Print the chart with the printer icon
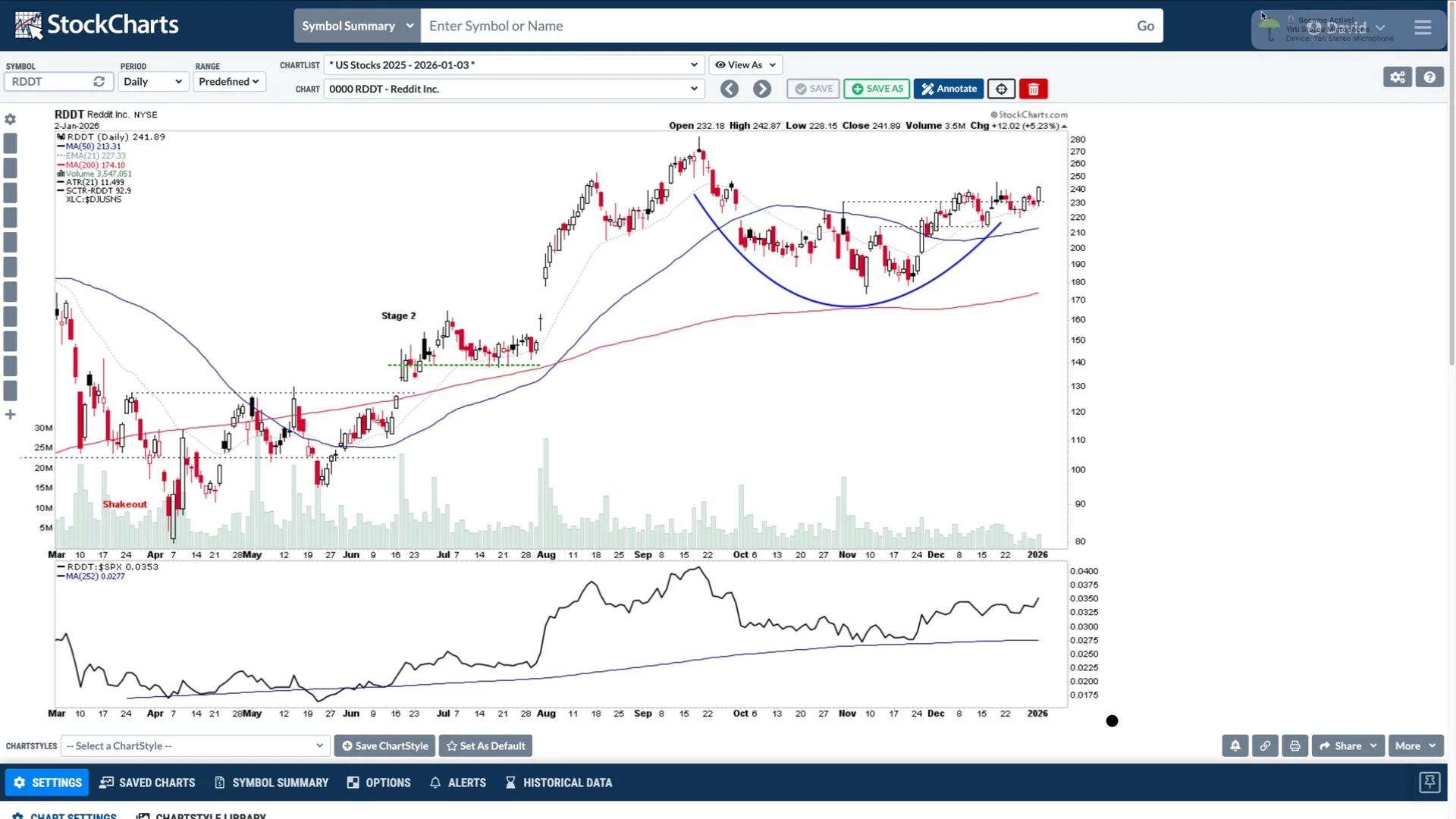Image resolution: width=1456 pixels, height=819 pixels. click(1294, 745)
